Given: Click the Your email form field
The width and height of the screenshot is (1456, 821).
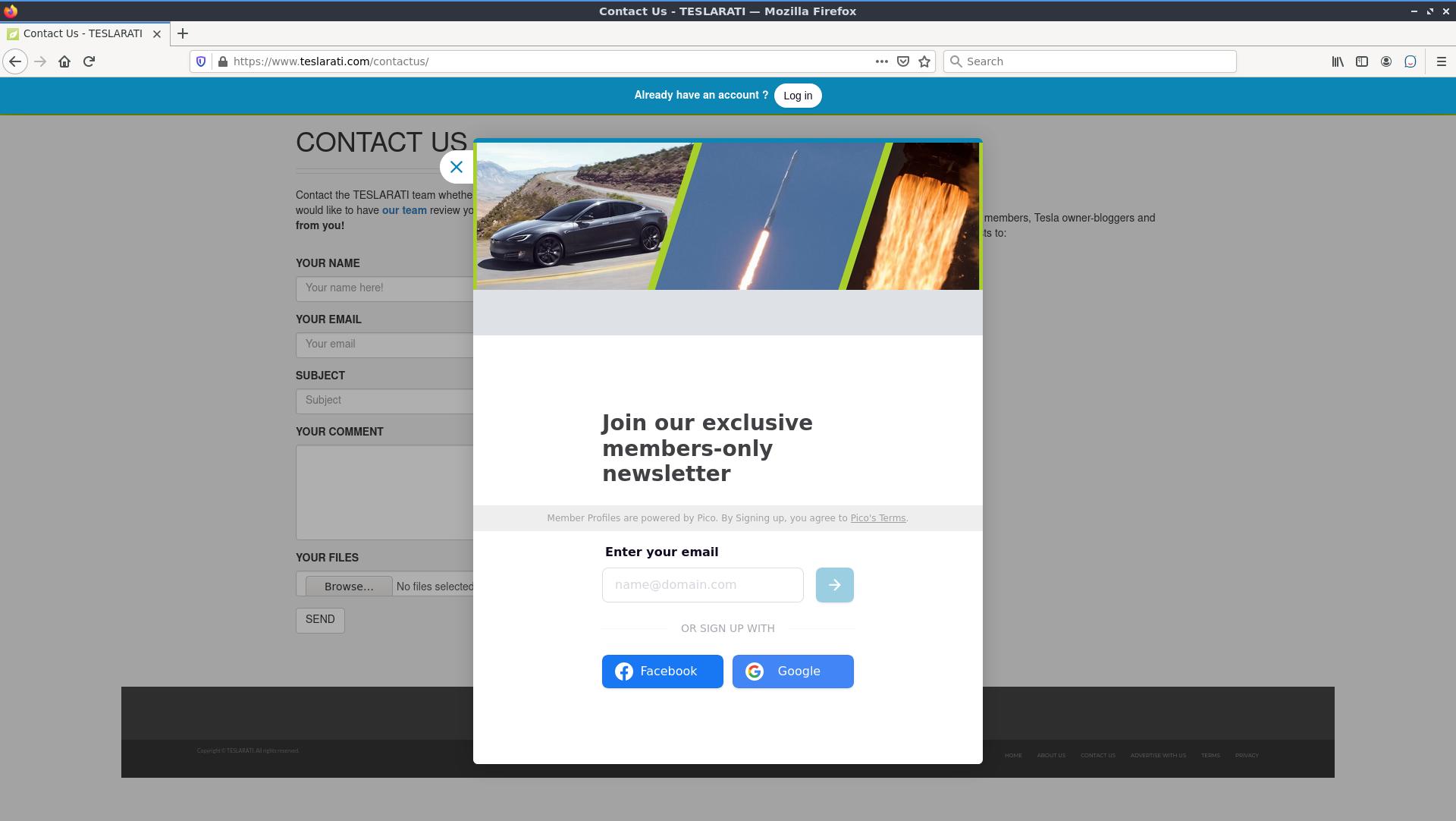Looking at the screenshot, I should click(384, 344).
